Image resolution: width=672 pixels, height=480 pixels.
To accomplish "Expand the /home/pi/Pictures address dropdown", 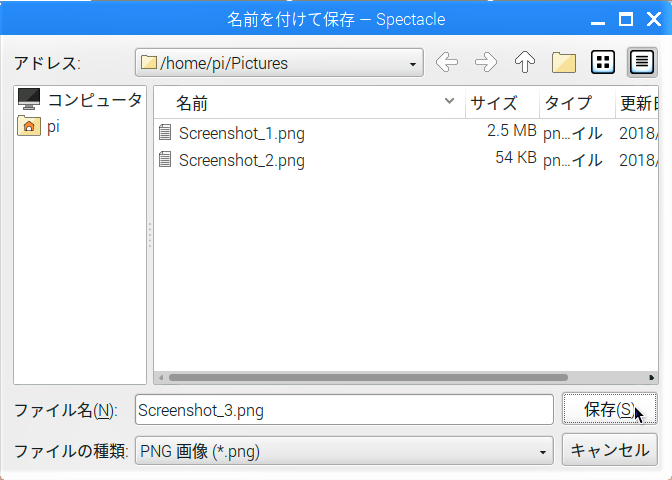I will pyautogui.click(x=412, y=64).
